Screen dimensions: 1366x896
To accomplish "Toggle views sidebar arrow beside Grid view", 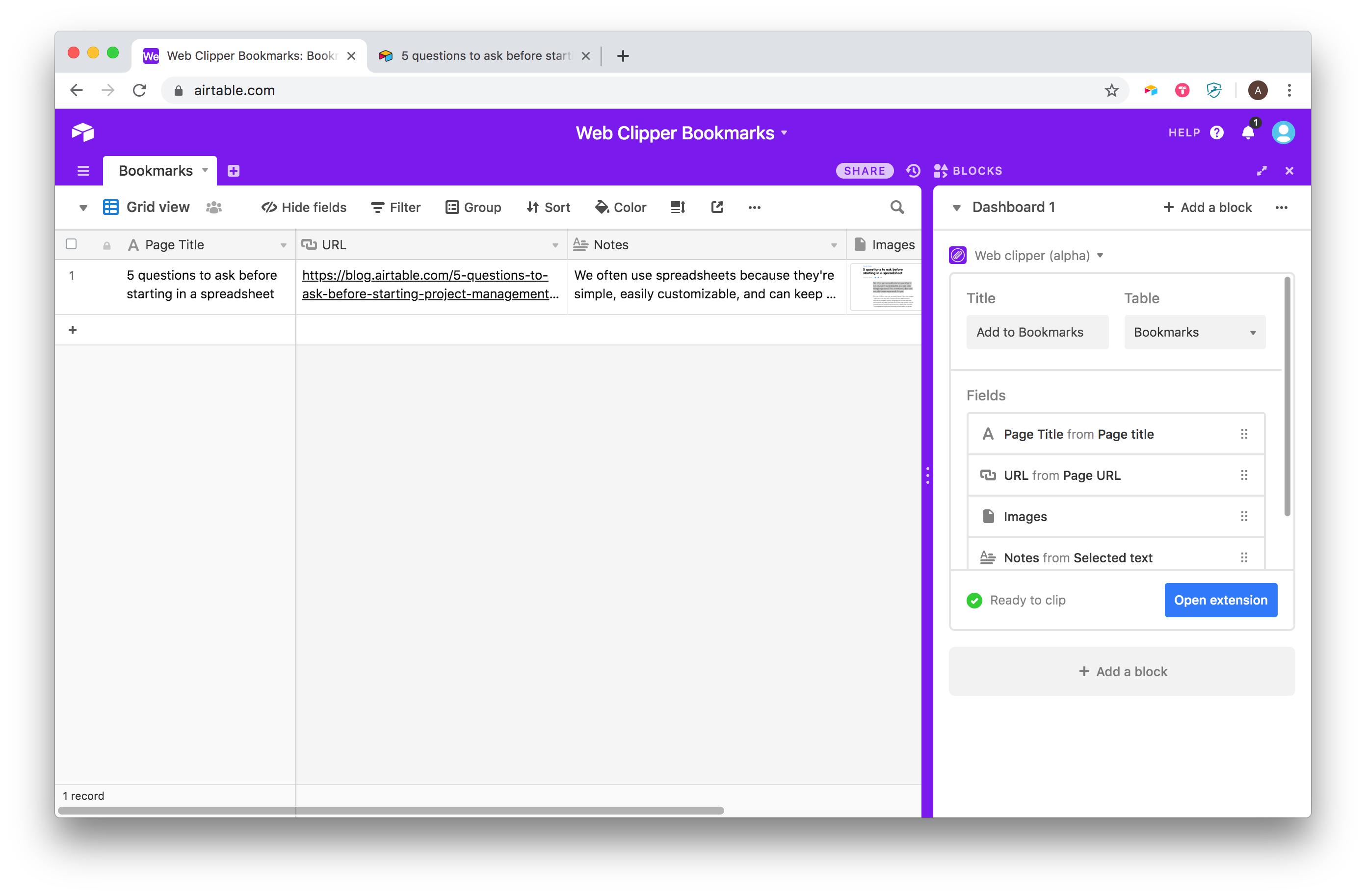I will (83, 207).
